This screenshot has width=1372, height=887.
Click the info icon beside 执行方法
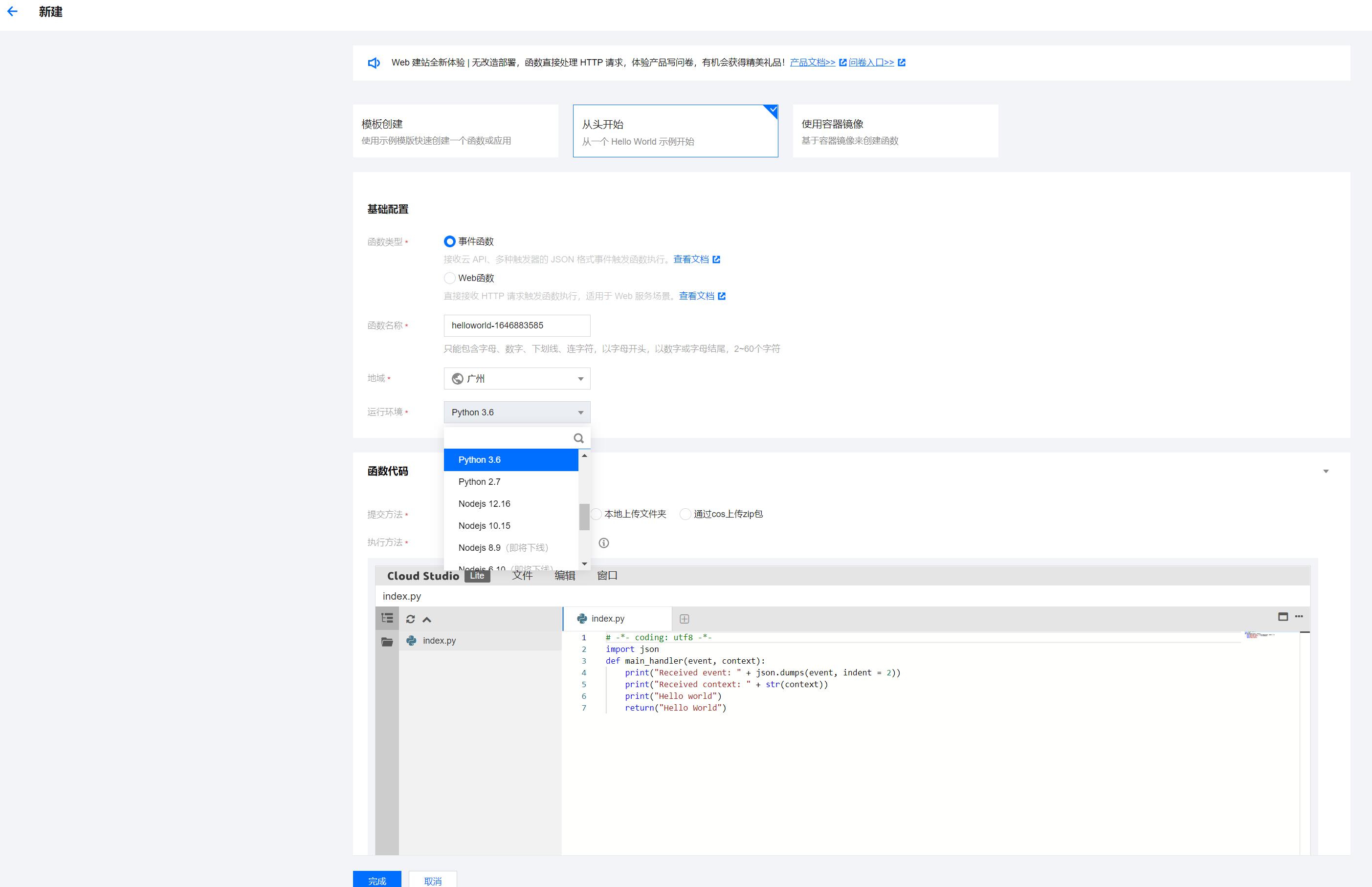[603, 542]
